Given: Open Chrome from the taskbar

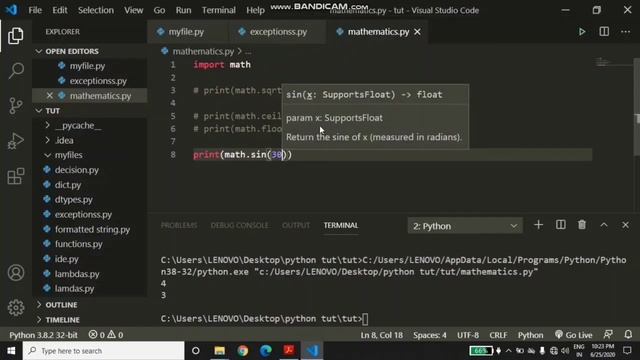Looking at the screenshot, I should click(242, 351).
